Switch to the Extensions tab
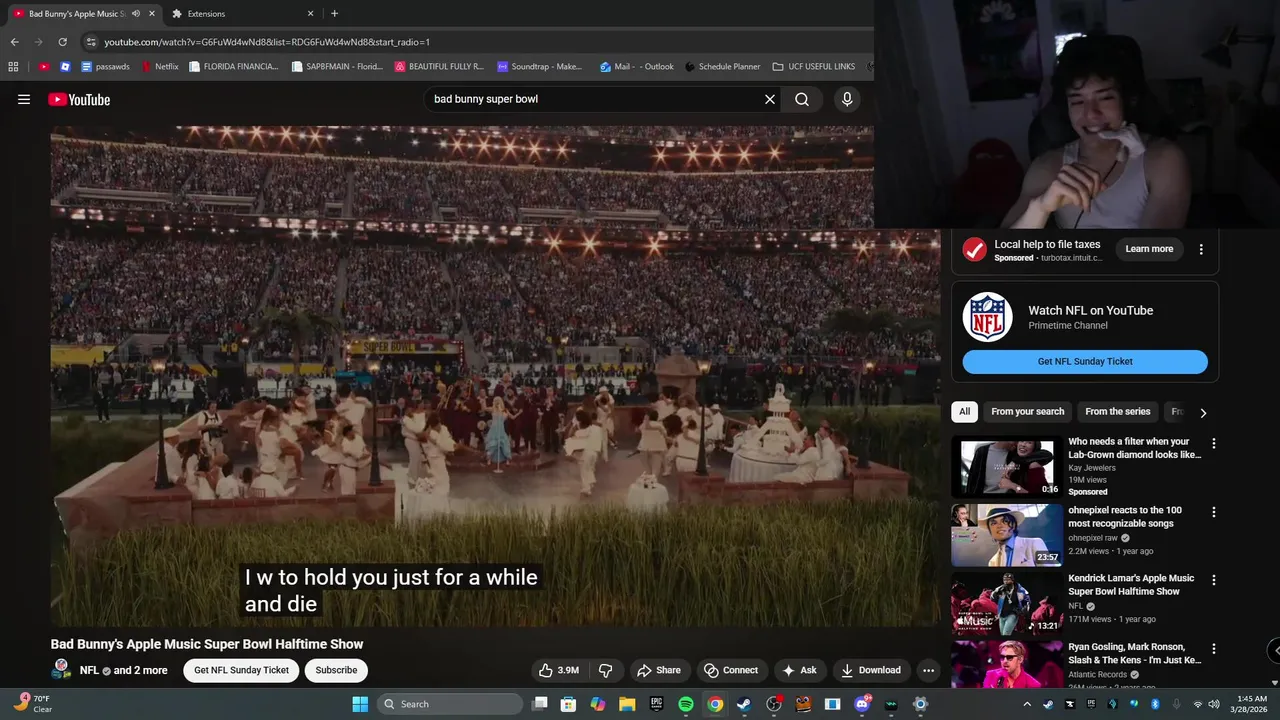 [240, 14]
